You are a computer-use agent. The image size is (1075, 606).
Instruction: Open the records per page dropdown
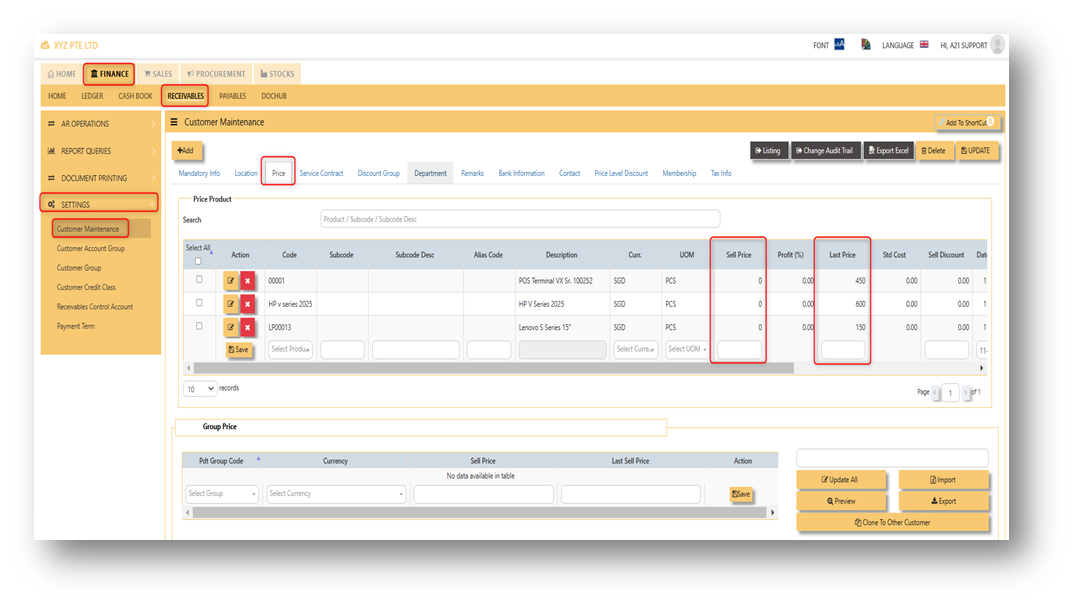200,388
